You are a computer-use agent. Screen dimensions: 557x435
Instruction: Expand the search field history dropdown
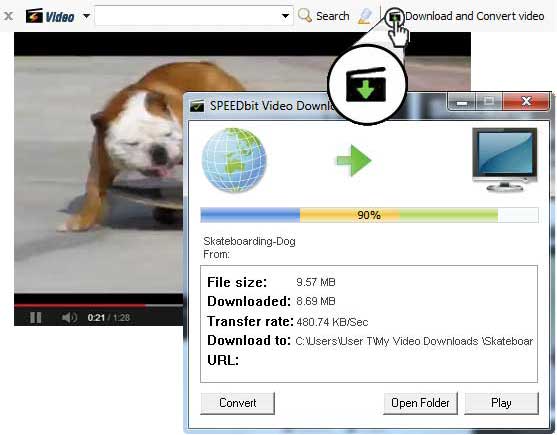(x=285, y=16)
